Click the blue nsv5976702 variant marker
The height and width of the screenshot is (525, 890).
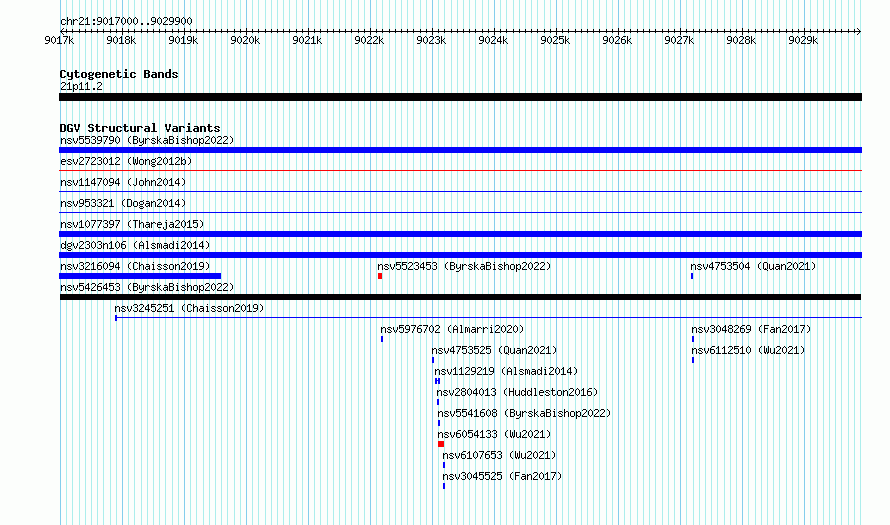click(382, 339)
